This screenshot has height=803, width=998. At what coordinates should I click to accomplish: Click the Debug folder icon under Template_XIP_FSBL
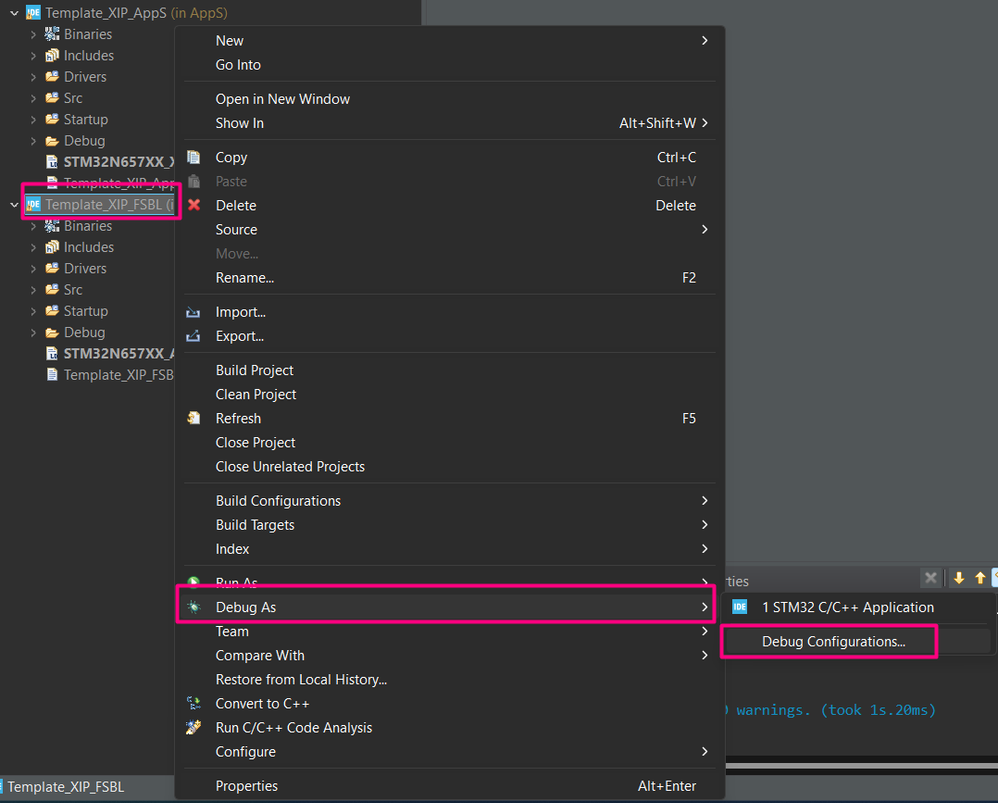(x=52, y=332)
